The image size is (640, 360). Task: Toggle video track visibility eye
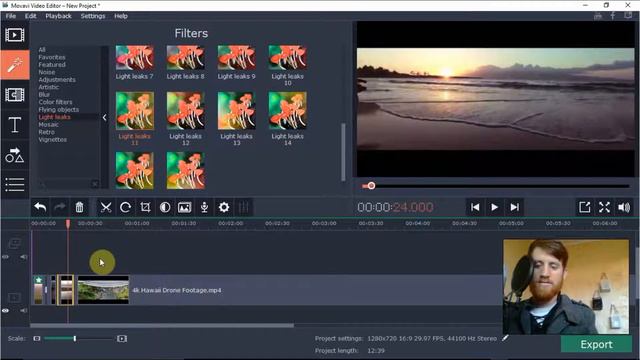5,311
